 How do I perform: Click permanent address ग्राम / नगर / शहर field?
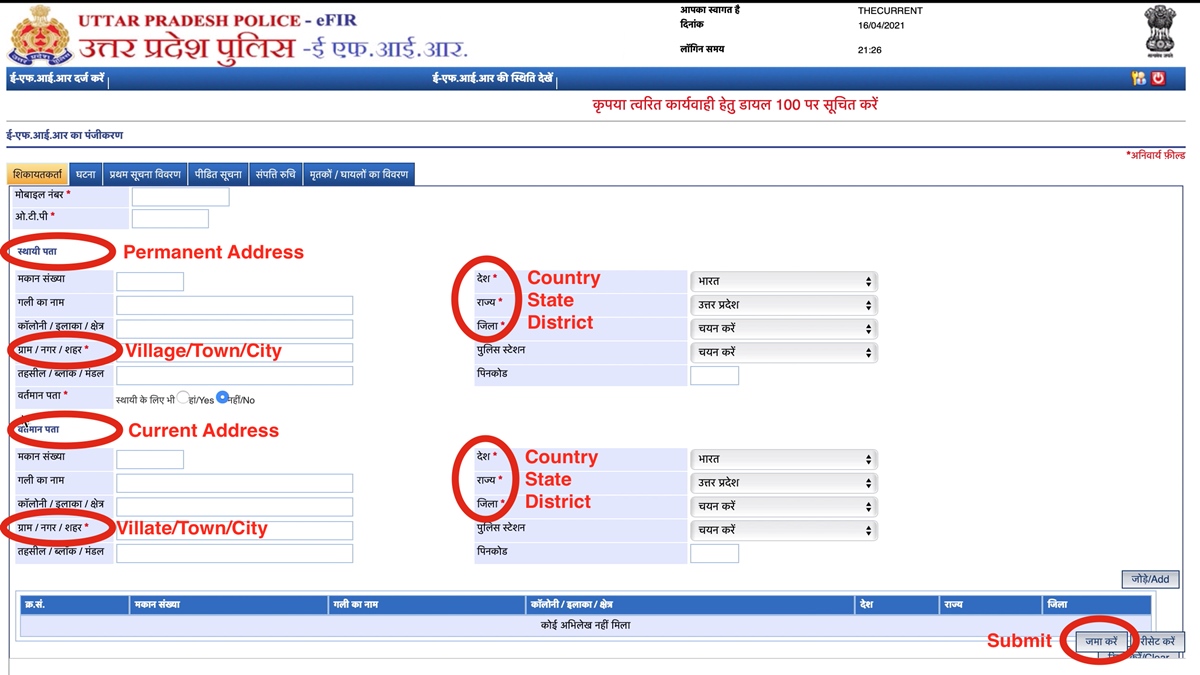pyautogui.click(x=235, y=352)
